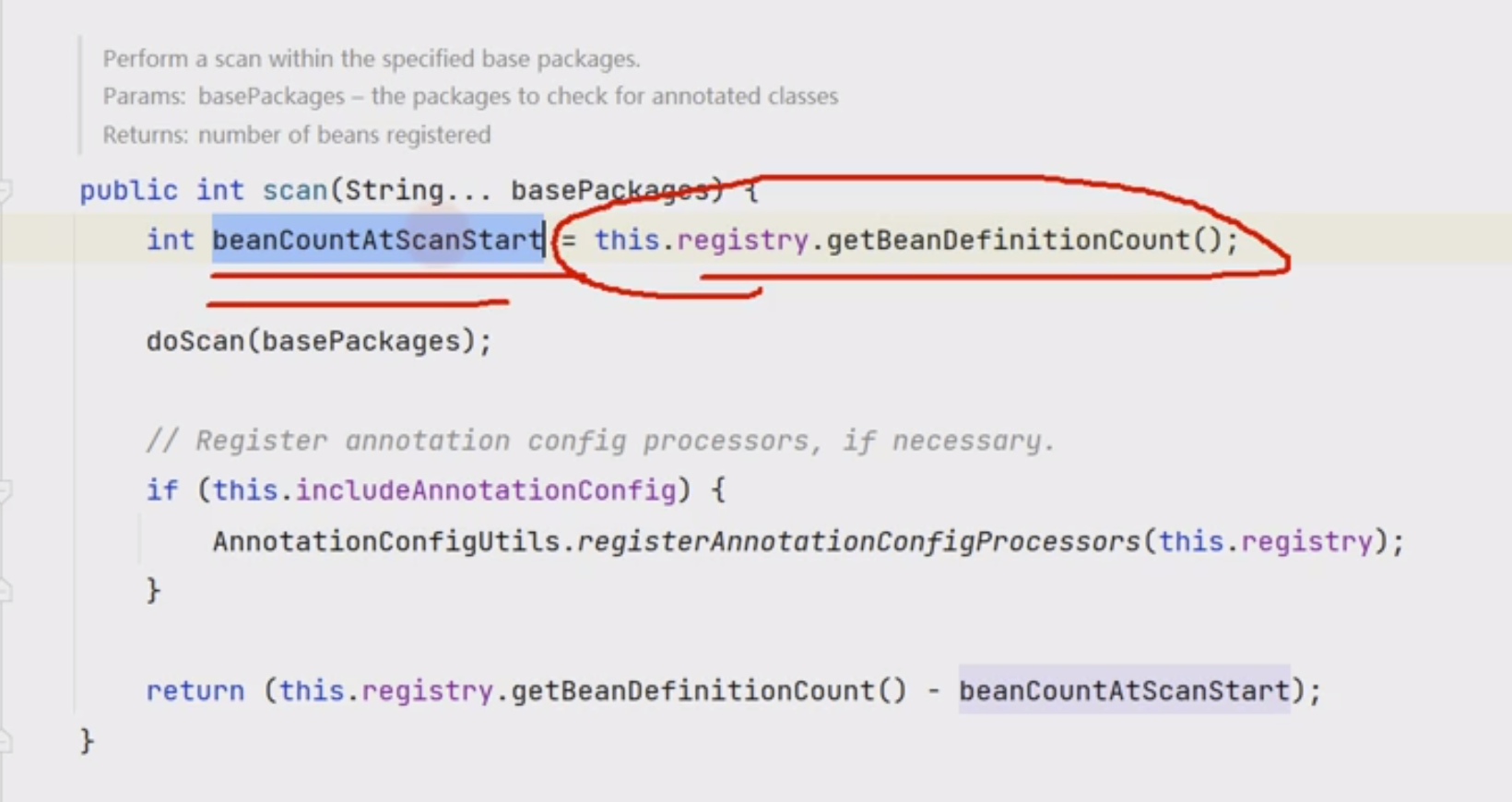Click the Register annotation config processors comment
Viewport: 1512px width, 802px height.
point(600,441)
